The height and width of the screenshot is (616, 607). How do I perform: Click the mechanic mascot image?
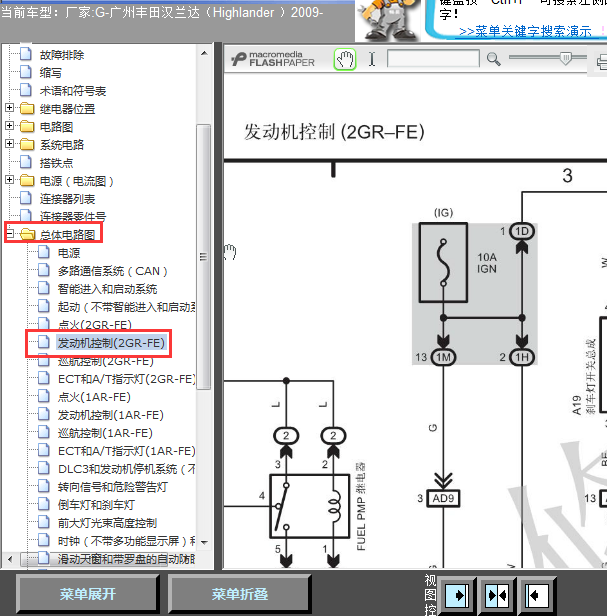click(x=387, y=20)
